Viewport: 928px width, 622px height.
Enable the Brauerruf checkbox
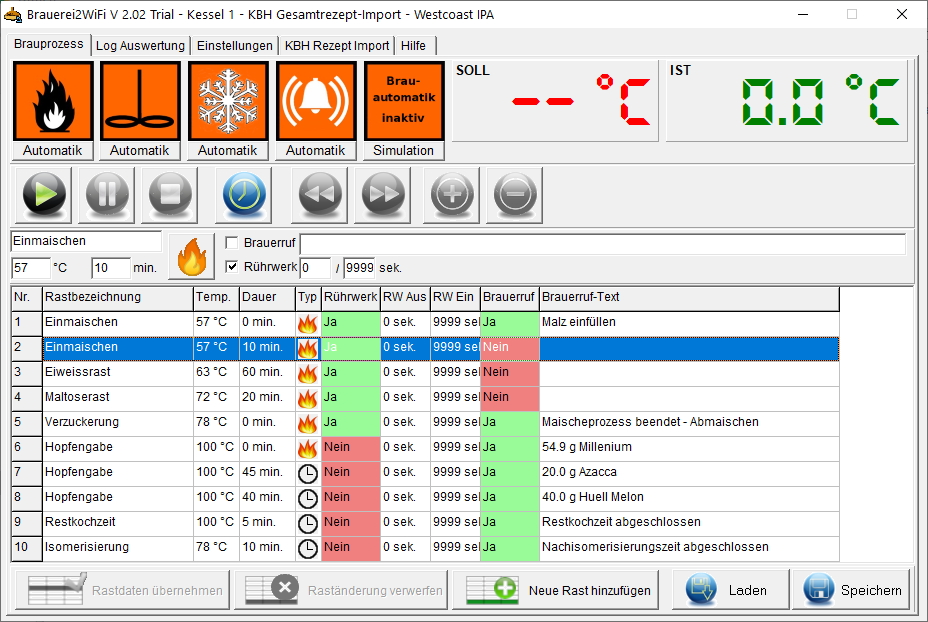pyautogui.click(x=232, y=243)
